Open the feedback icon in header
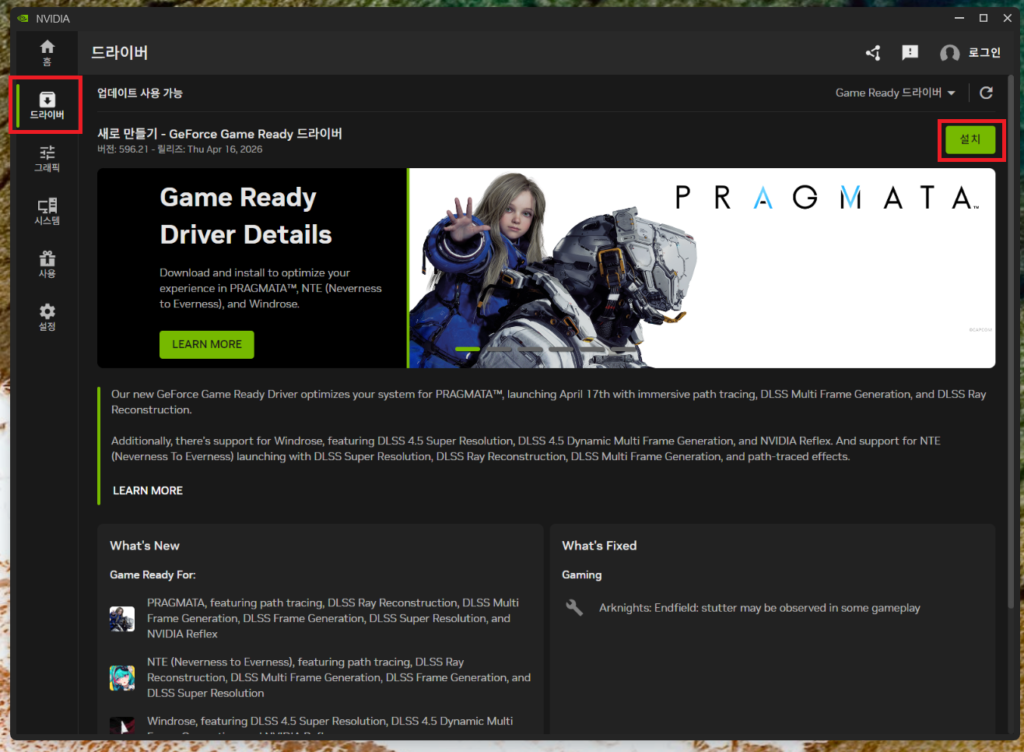 tap(910, 53)
